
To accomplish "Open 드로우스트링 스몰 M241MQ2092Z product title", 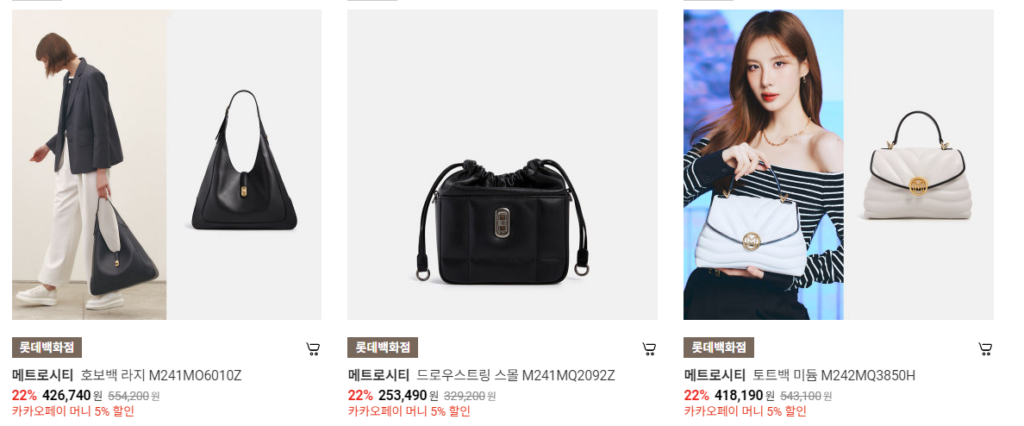I will click(x=516, y=376).
